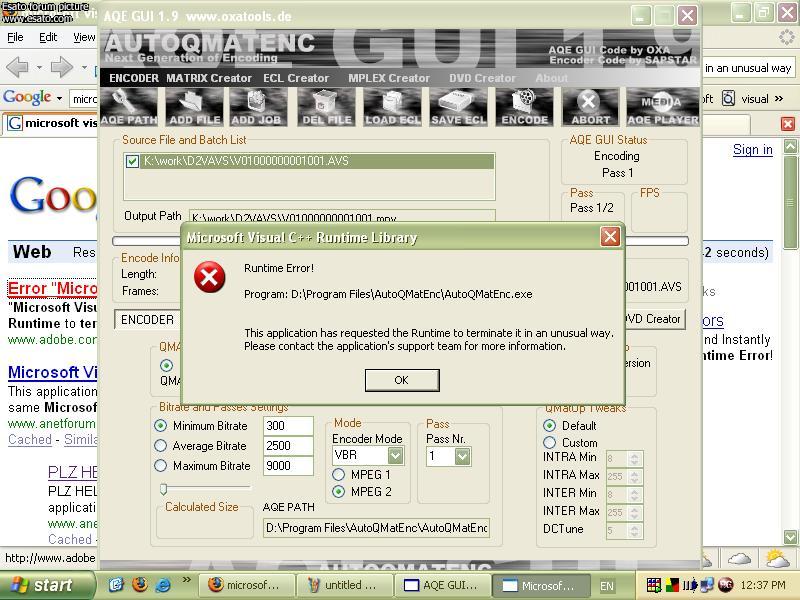The height and width of the screenshot is (600, 800).
Task: Select the Maximum Bitrate radio button
Action: point(161,466)
